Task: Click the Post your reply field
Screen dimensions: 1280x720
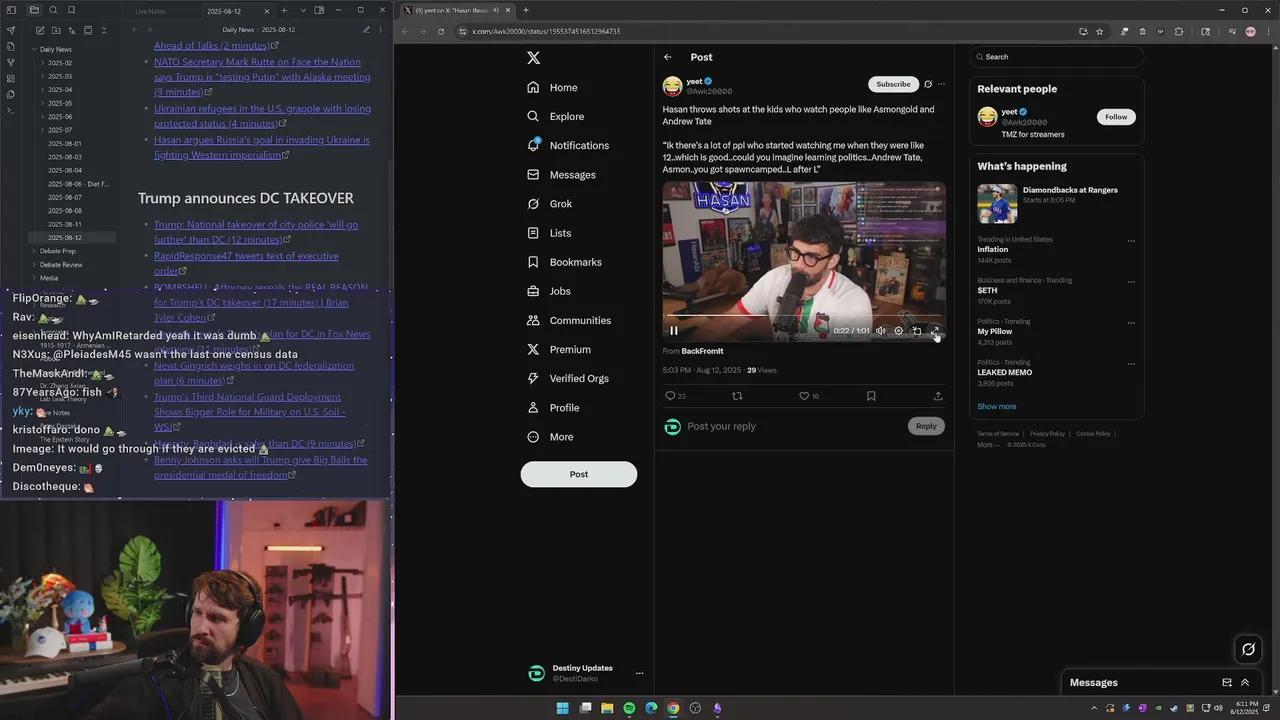Action: pos(795,426)
